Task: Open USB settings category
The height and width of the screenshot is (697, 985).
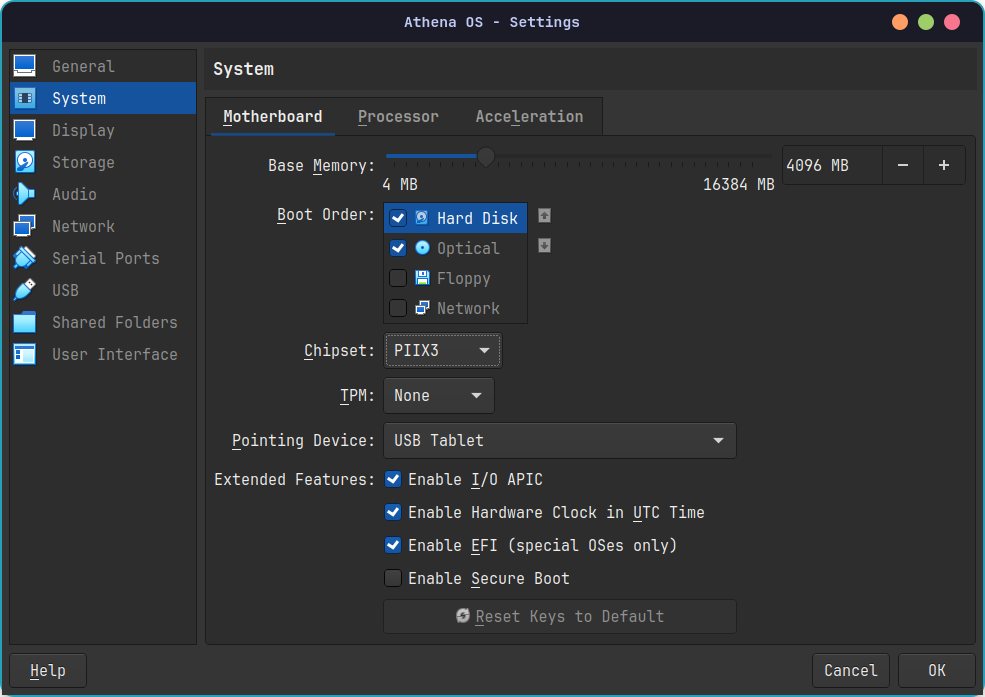Action: (x=103, y=290)
